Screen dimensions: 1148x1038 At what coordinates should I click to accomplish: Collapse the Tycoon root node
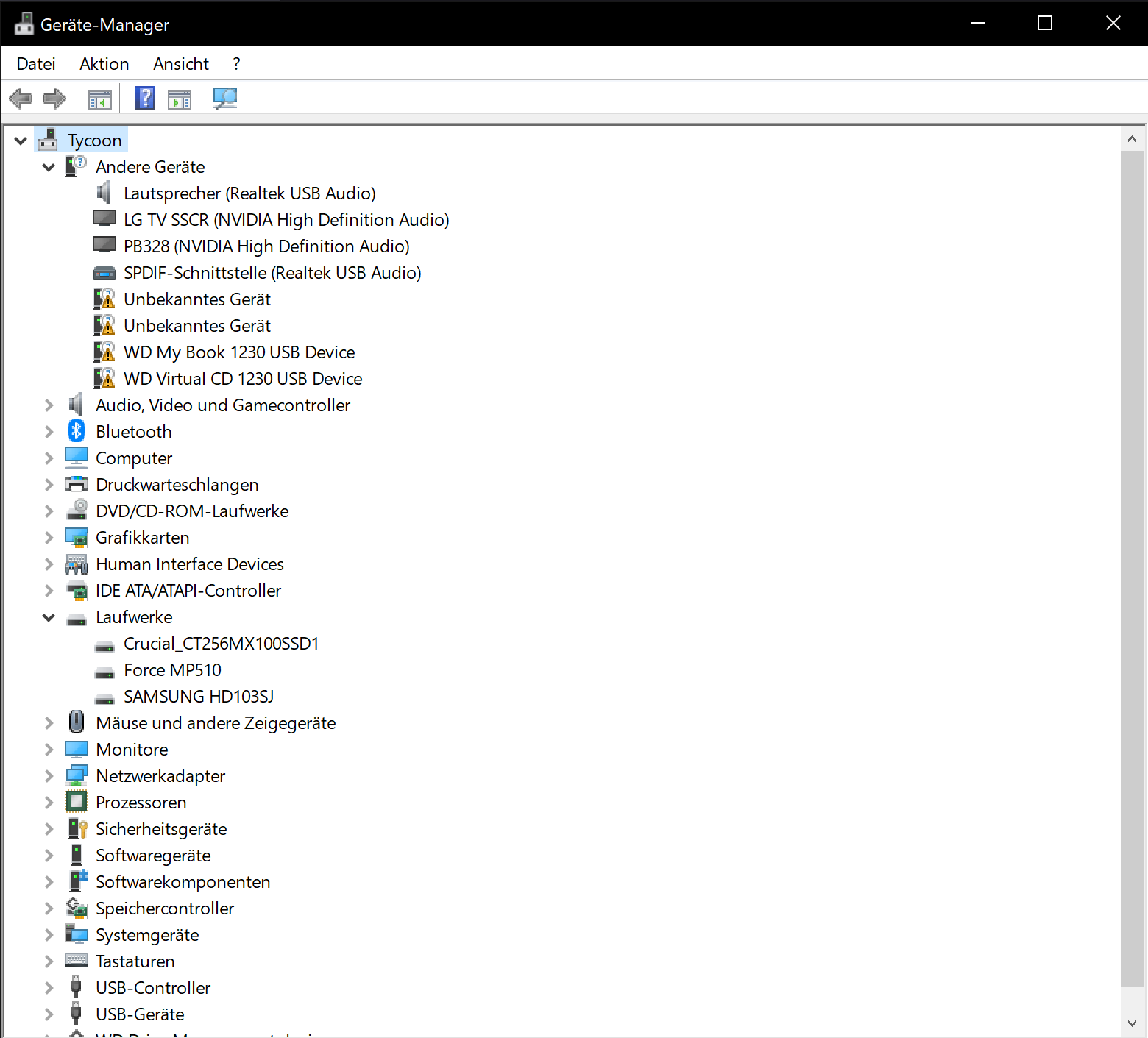(21, 141)
